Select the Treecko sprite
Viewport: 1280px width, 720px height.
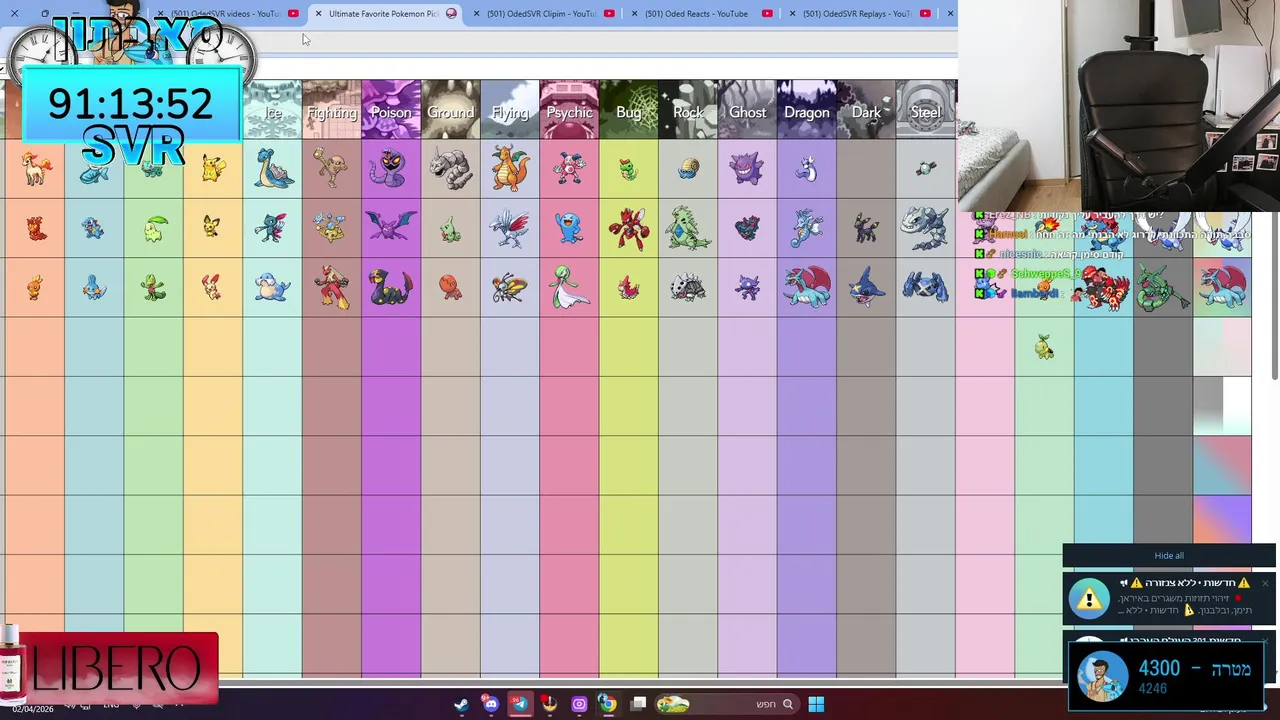click(153, 288)
